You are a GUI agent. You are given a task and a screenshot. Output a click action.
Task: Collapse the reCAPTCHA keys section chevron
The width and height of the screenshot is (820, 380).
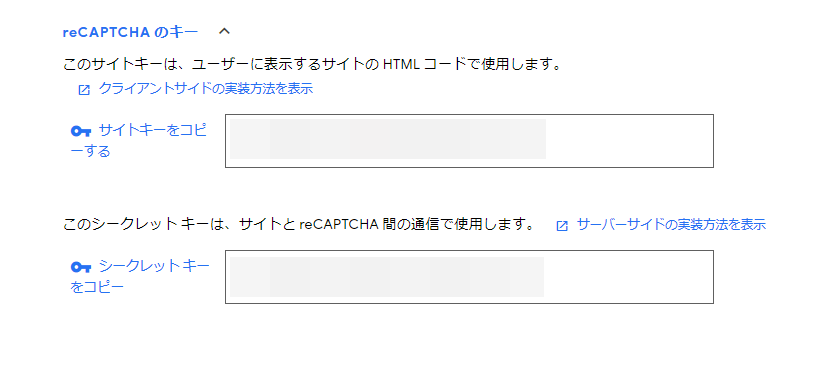coord(224,32)
